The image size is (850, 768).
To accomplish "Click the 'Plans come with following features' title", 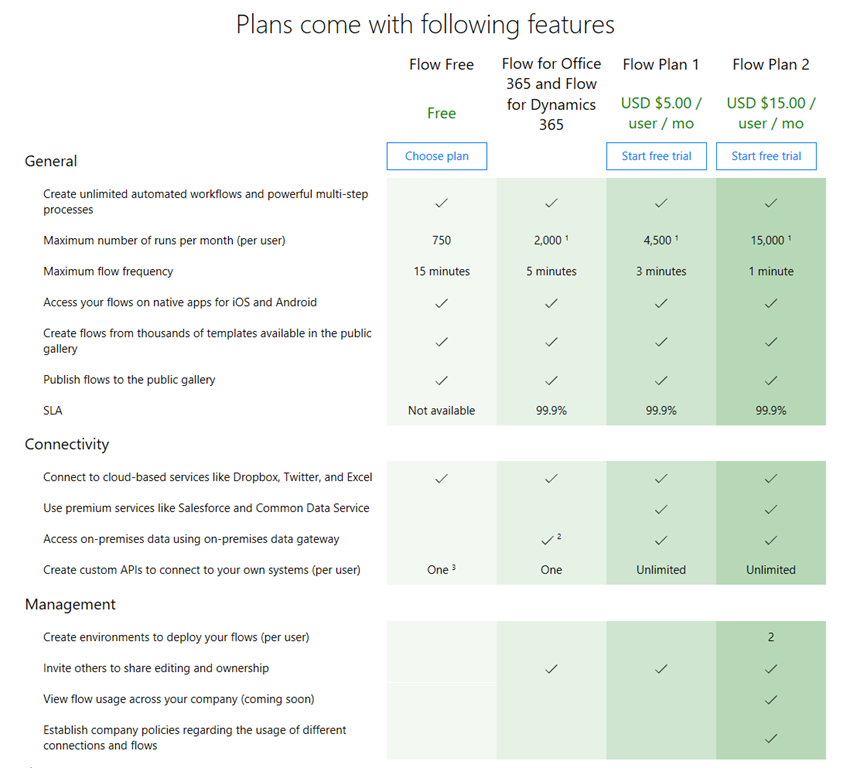I will (425, 24).
